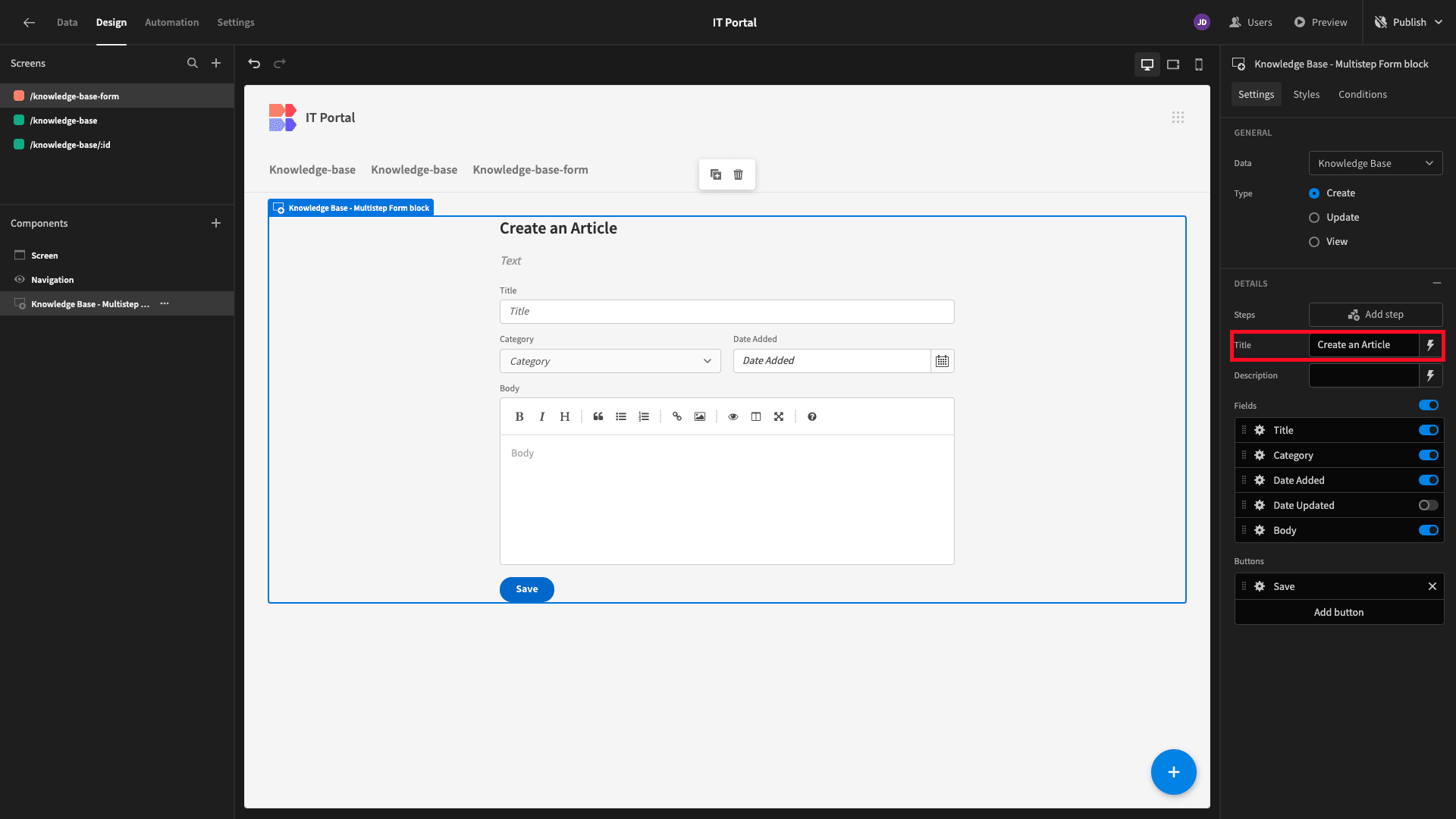Click the Add step button
Screen dimensions: 1456x819
[1376, 315]
